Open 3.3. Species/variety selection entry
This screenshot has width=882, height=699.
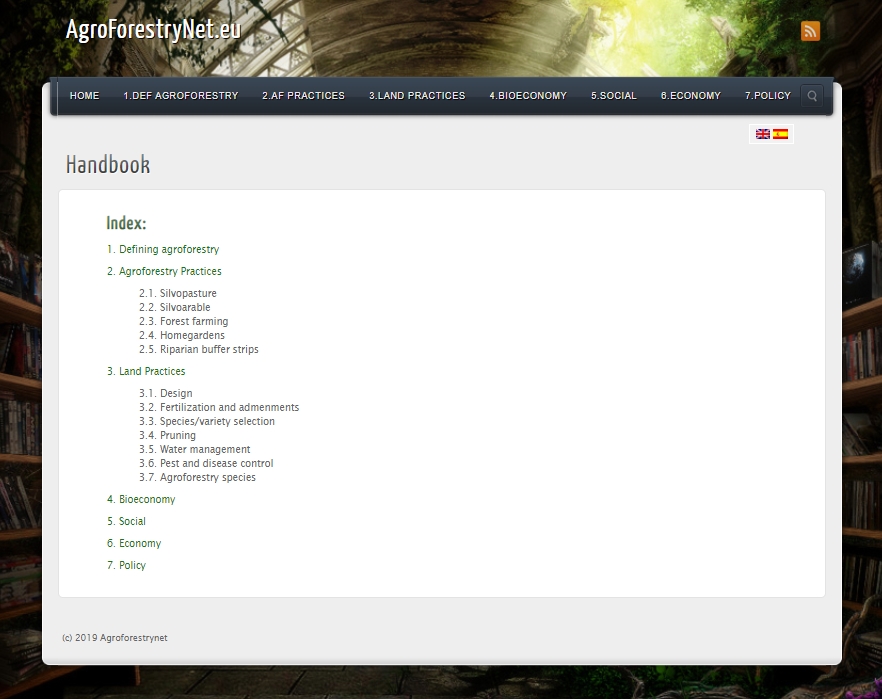pos(207,421)
